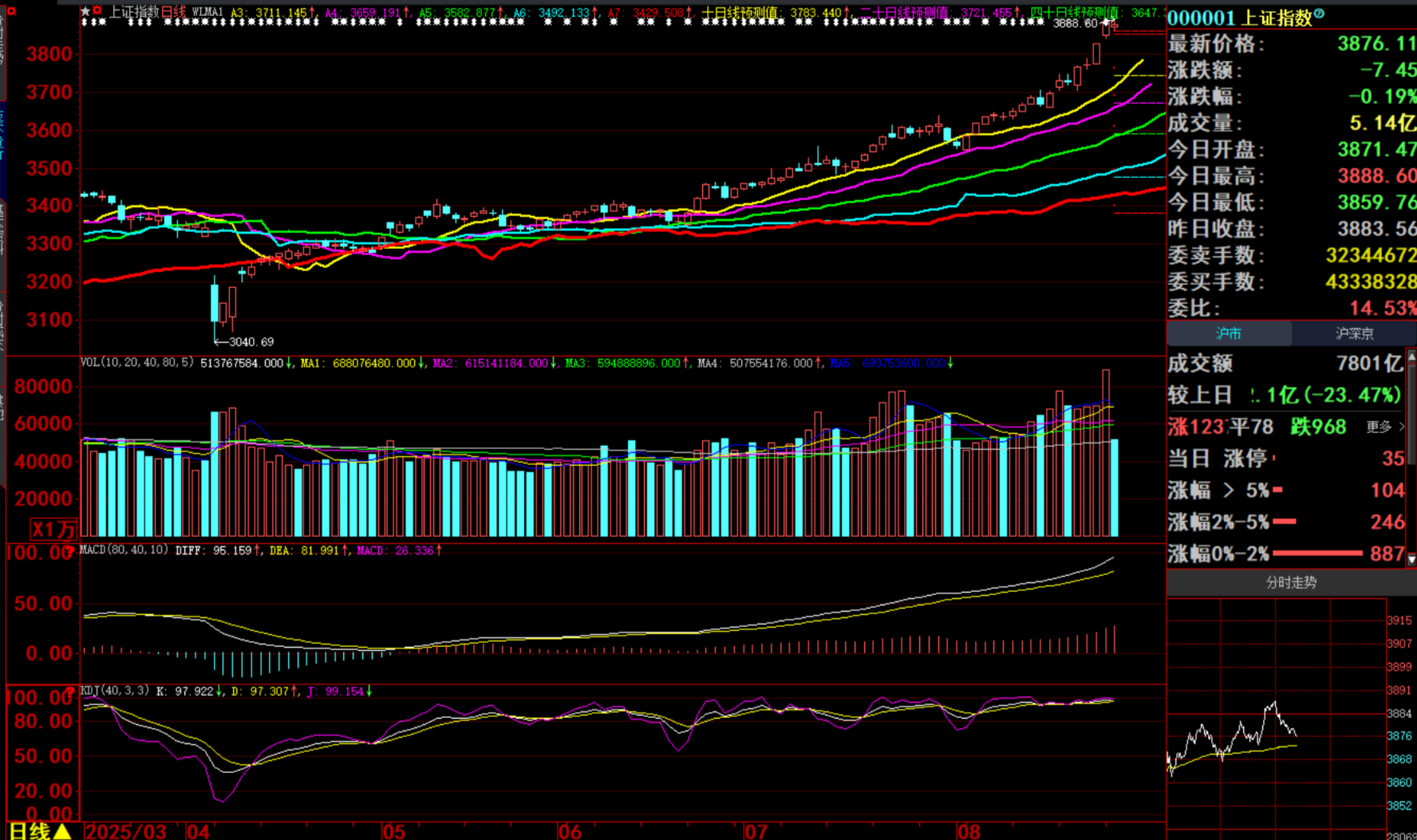The width and height of the screenshot is (1417, 840).
Task: Click the 今日开盘 value 3871.47
Action: 1376,149
